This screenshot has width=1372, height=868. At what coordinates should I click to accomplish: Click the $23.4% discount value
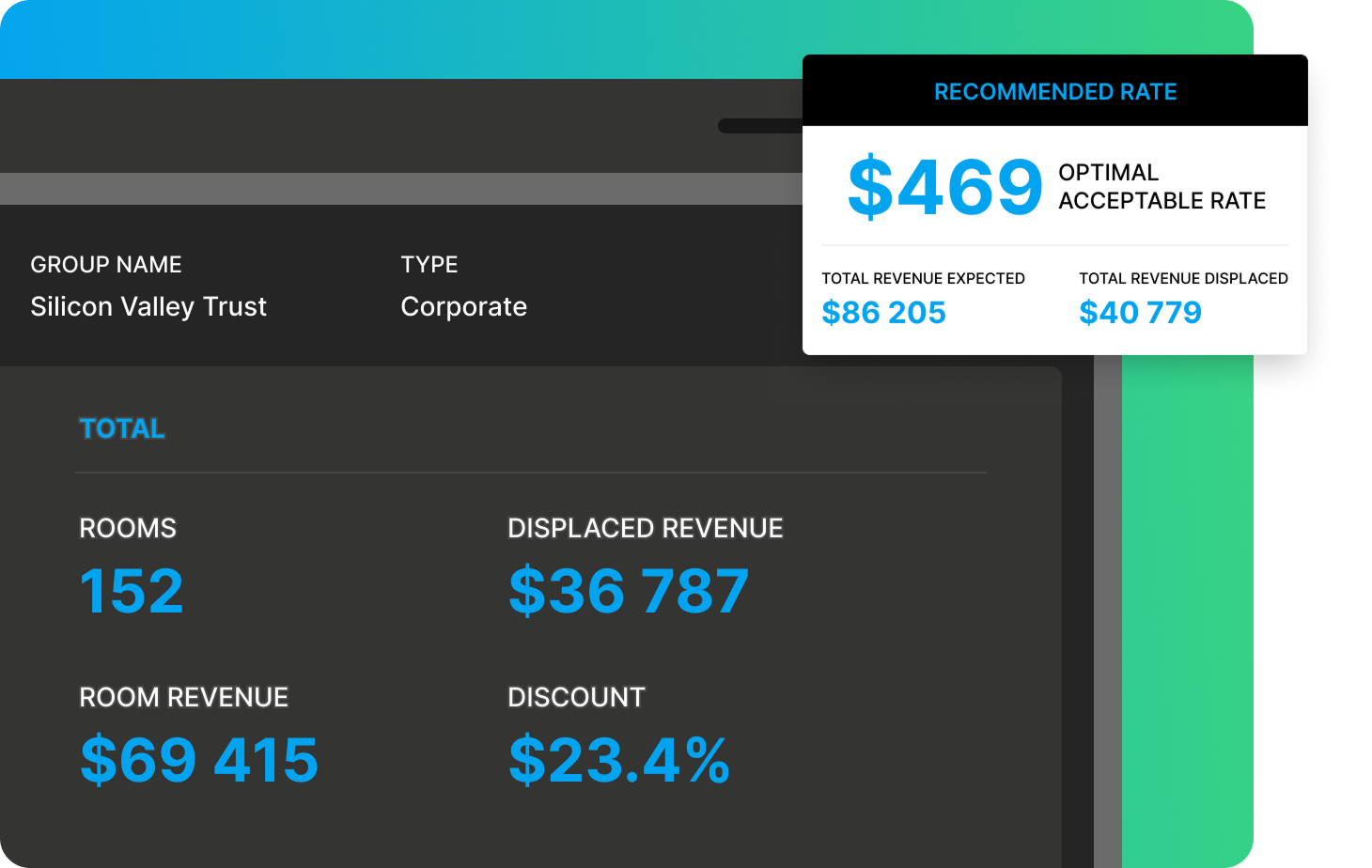619,760
